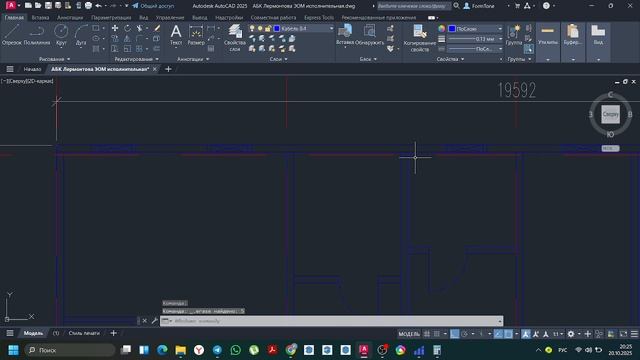Add a new drawing tab with plus

tap(168, 69)
